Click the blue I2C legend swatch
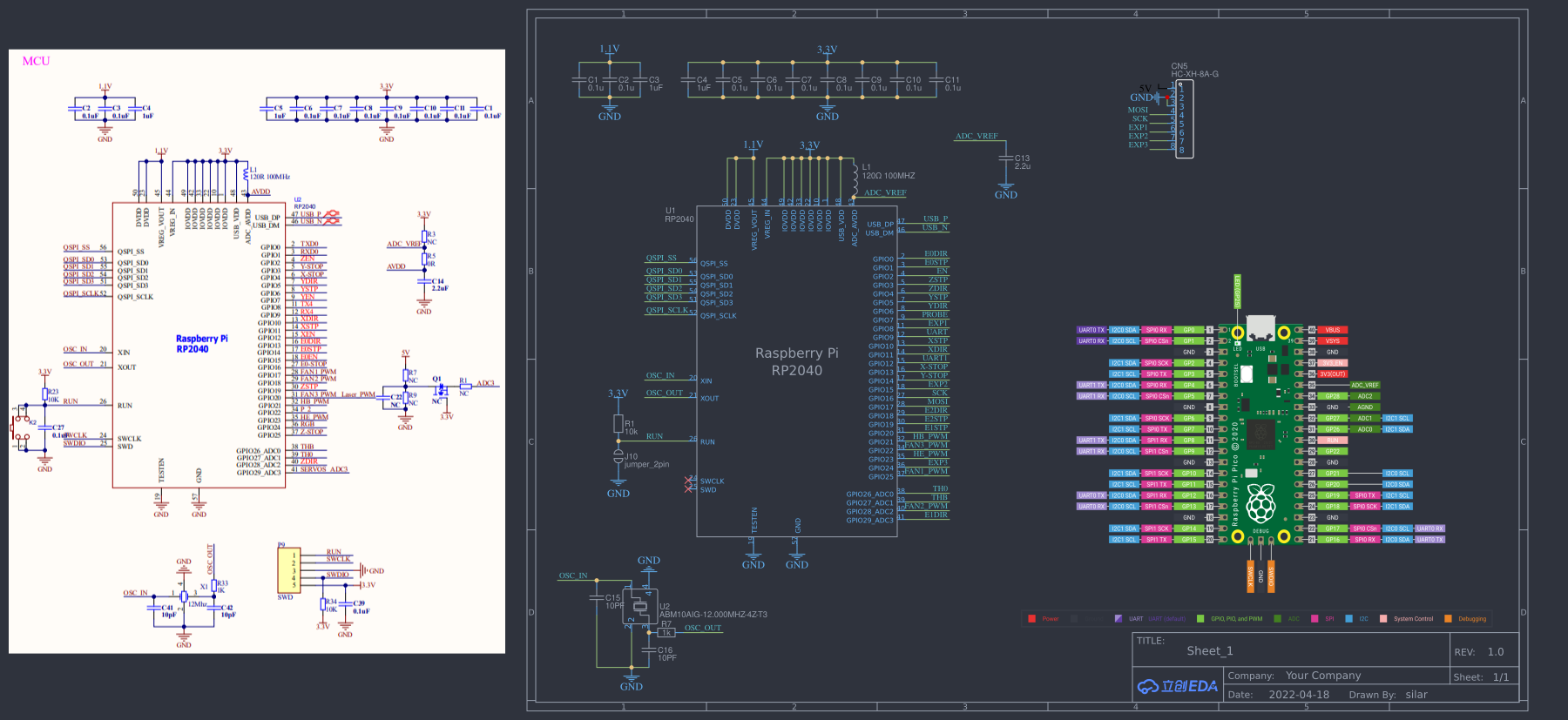The height and width of the screenshot is (720, 1568). [x=1349, y=619]
